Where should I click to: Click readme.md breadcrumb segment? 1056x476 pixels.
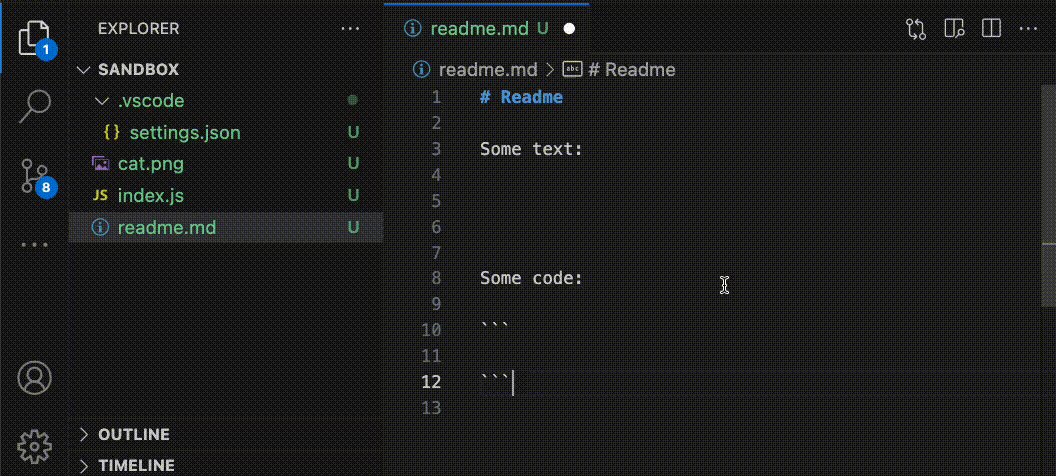(488, 69)
